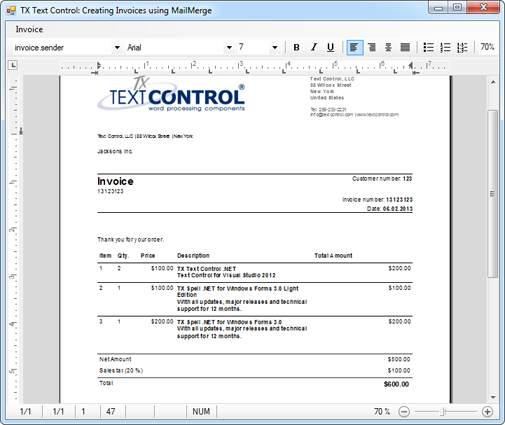The height and width of the screenshot is (425, 505).
Task: Click the 'Description' column header
Action: pyautogui.click(x=193, y=256)
